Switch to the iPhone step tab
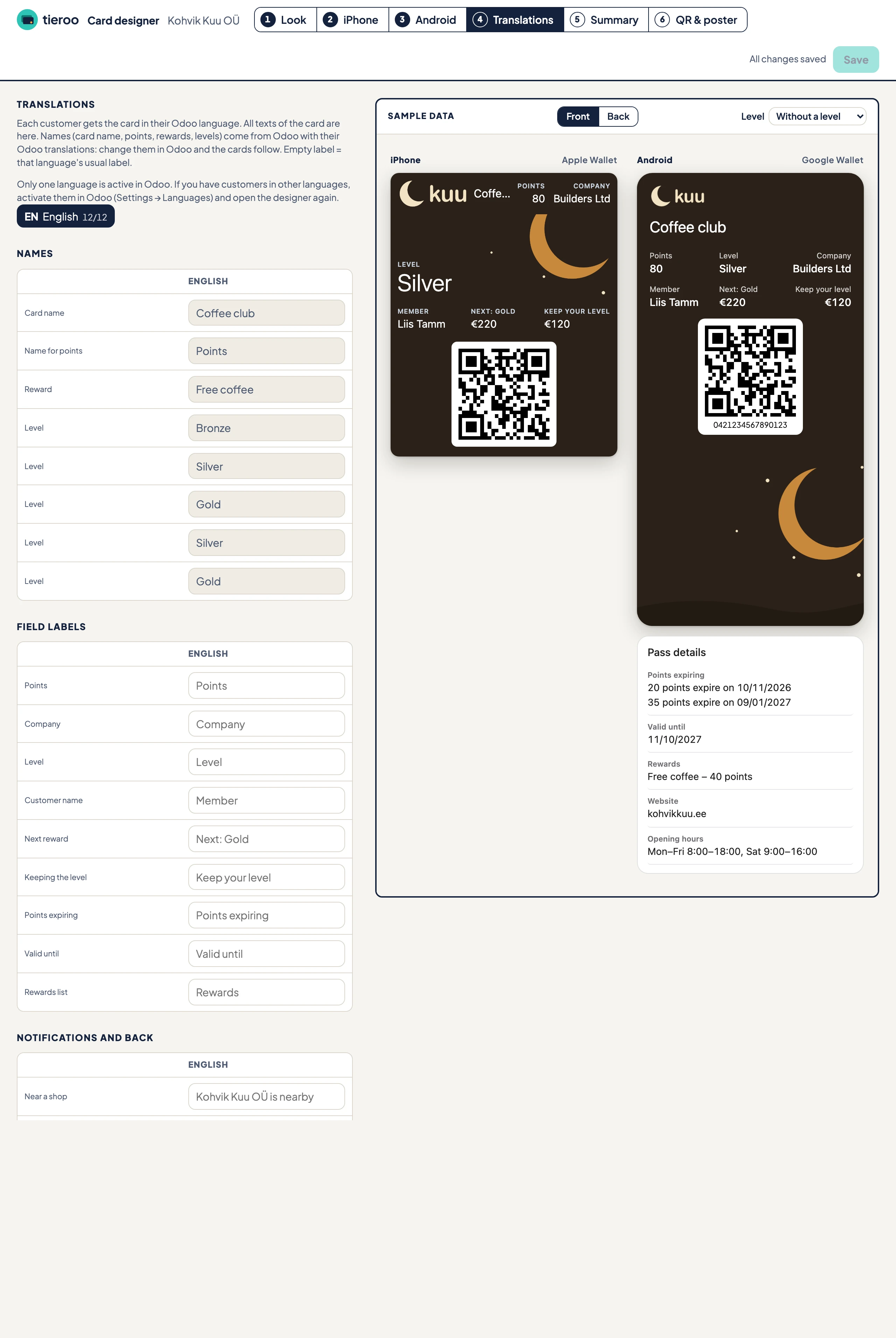 352,20
